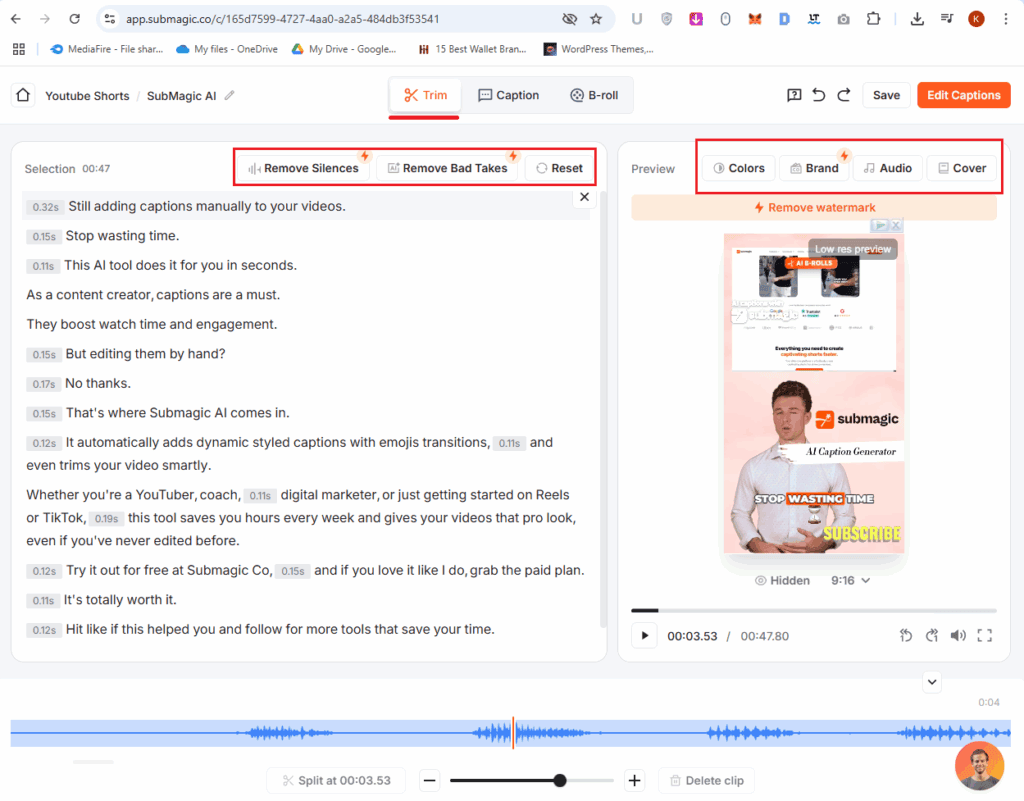1024x801 pixels.
Task: Reset the trim selection
Action: pyautogui.click(x=560, y=168)
